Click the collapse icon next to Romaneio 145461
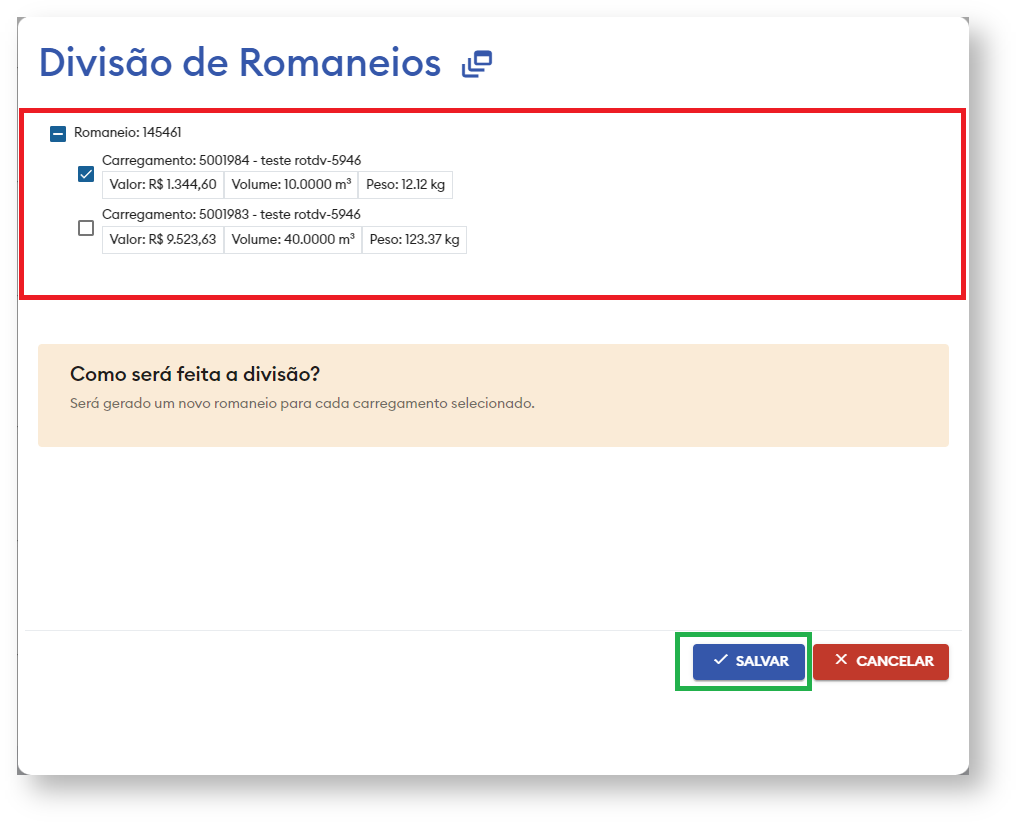 click(x=60, y=132)
